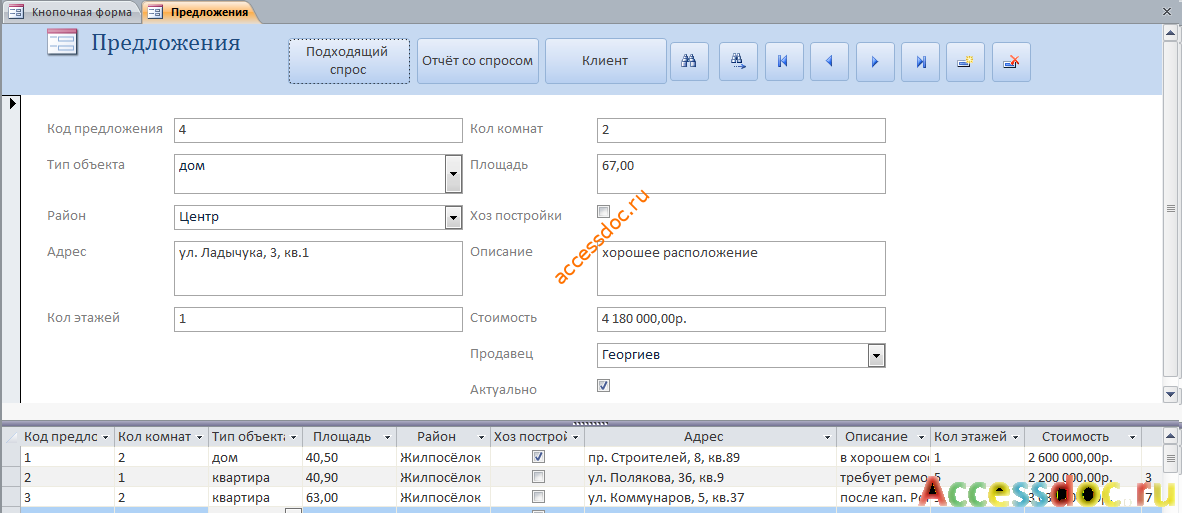1182x513 pixels.
Task: Click квартира cell in row 2
Action: pos(256,477)
